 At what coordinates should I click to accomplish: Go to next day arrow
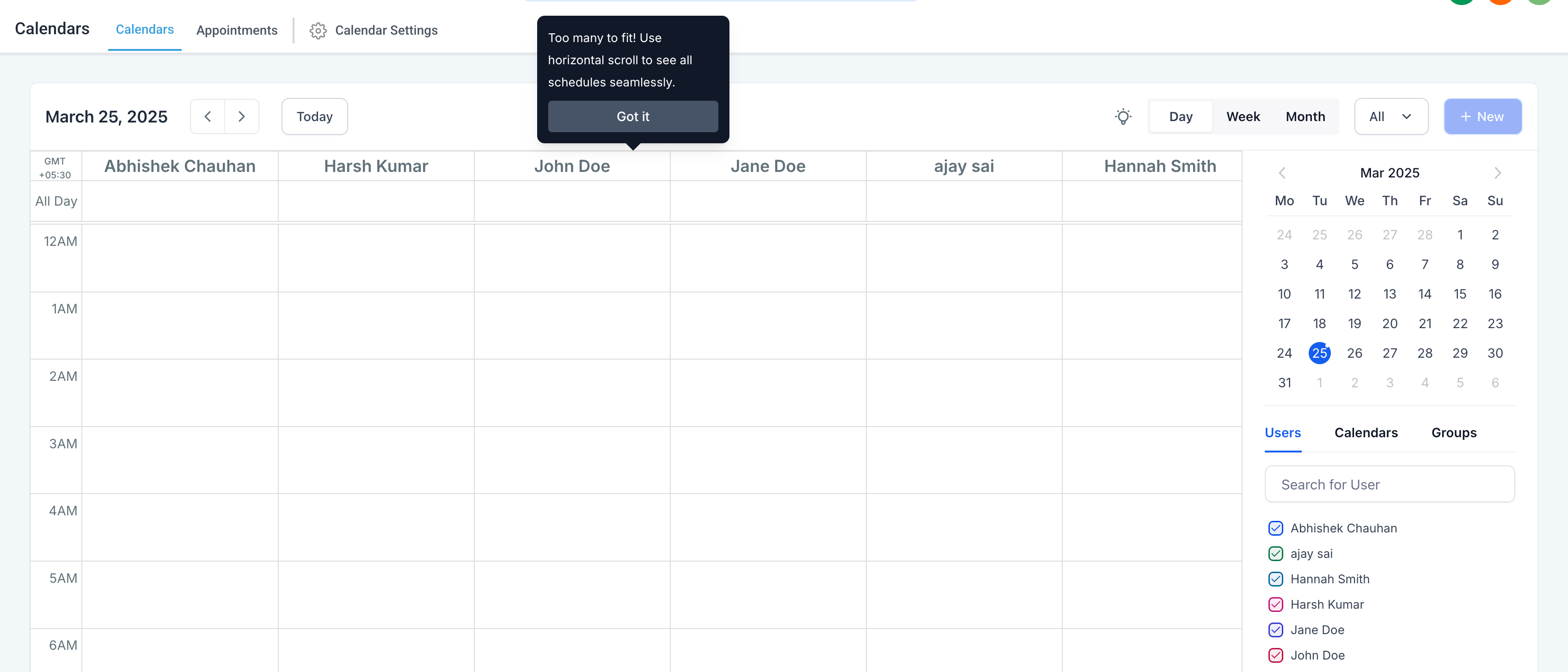242,116
